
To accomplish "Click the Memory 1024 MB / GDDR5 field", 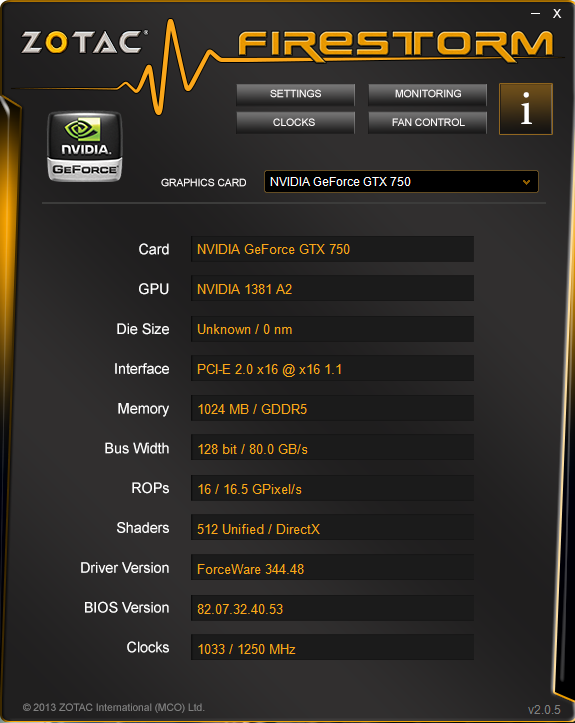I will pyautogui.click(x=332, y=408).
